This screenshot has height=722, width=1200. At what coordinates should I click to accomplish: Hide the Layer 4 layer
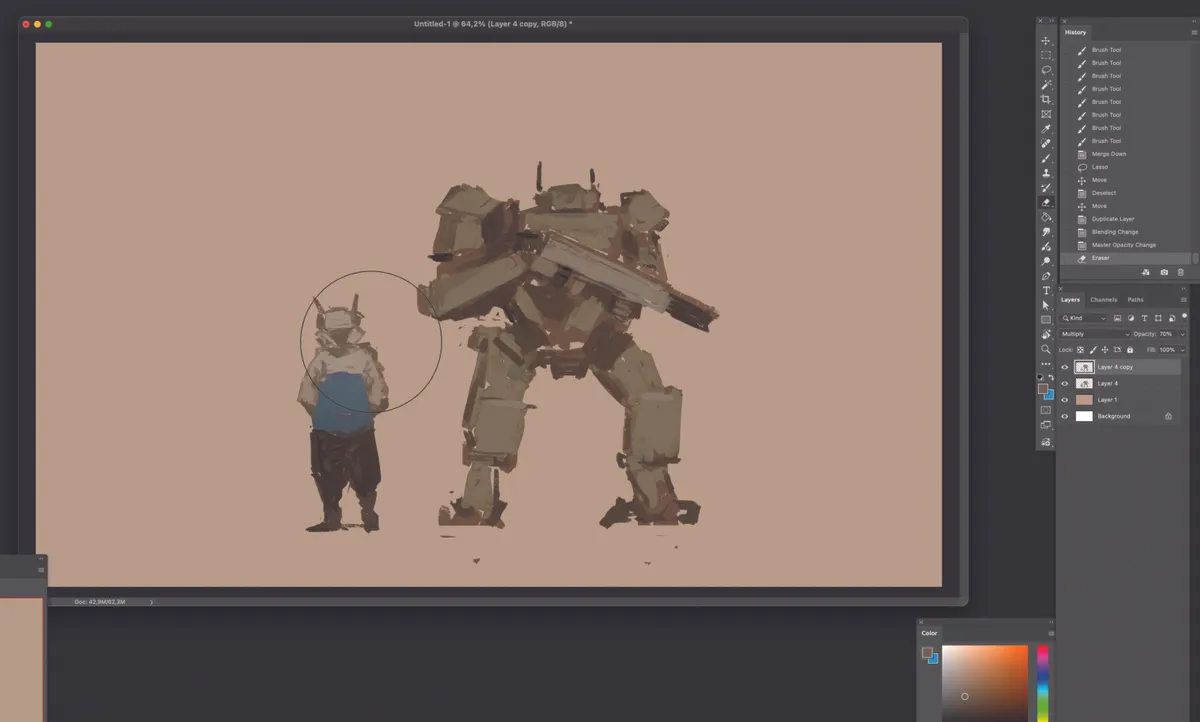pyautogui.click(x=1065, y=383)
